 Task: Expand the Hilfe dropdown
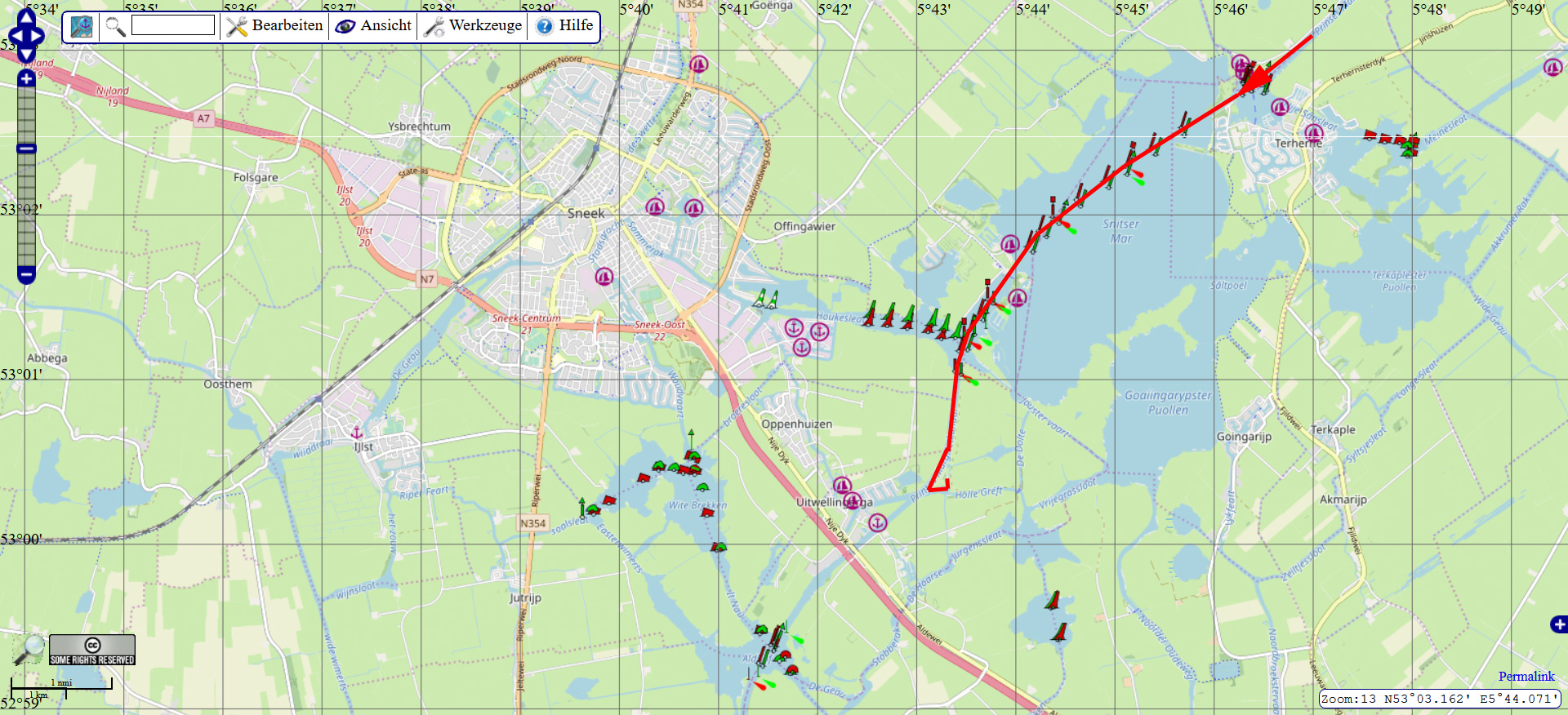(564, 26)
